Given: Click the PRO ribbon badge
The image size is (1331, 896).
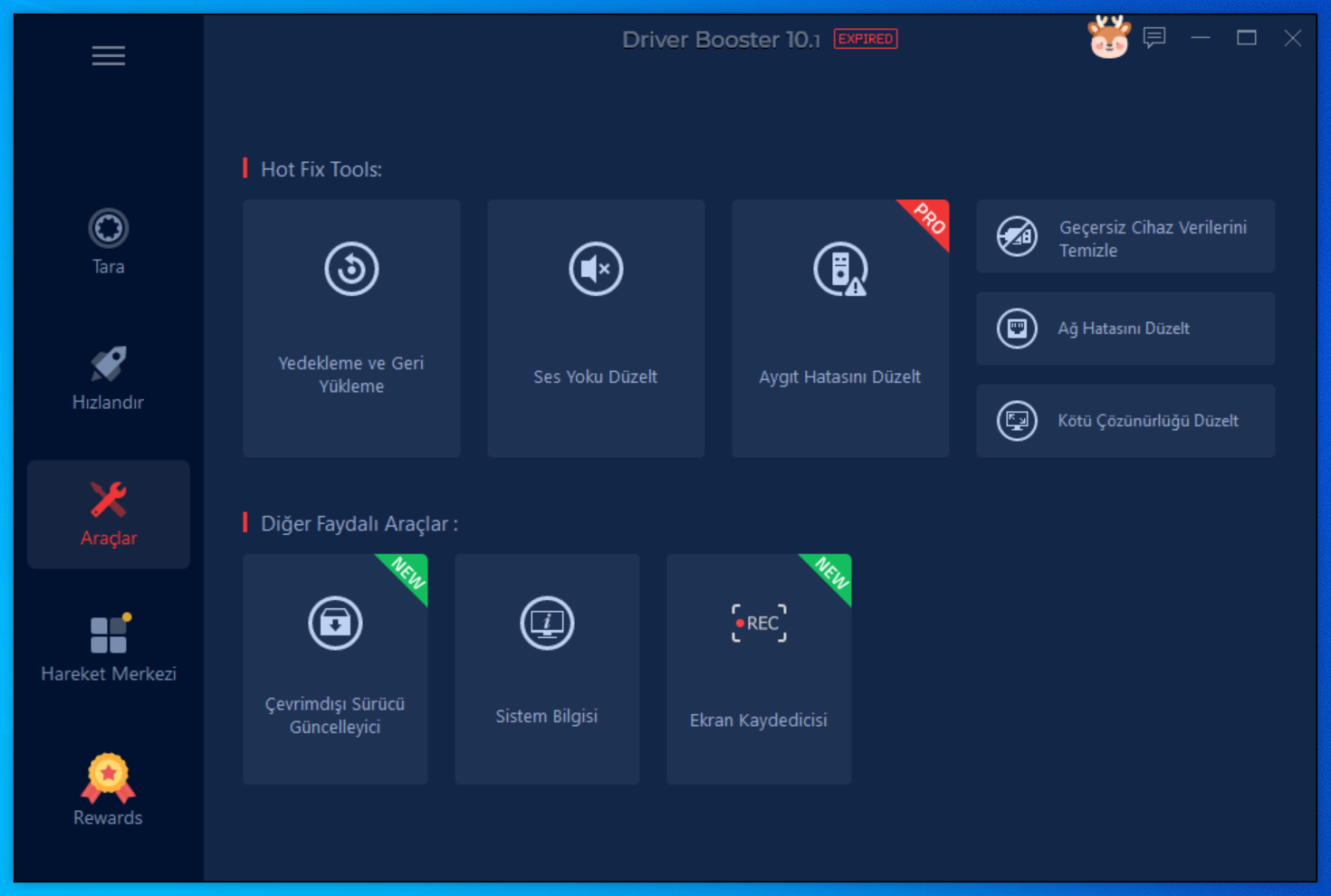Looking at the screenshot, I should point(929,219).
